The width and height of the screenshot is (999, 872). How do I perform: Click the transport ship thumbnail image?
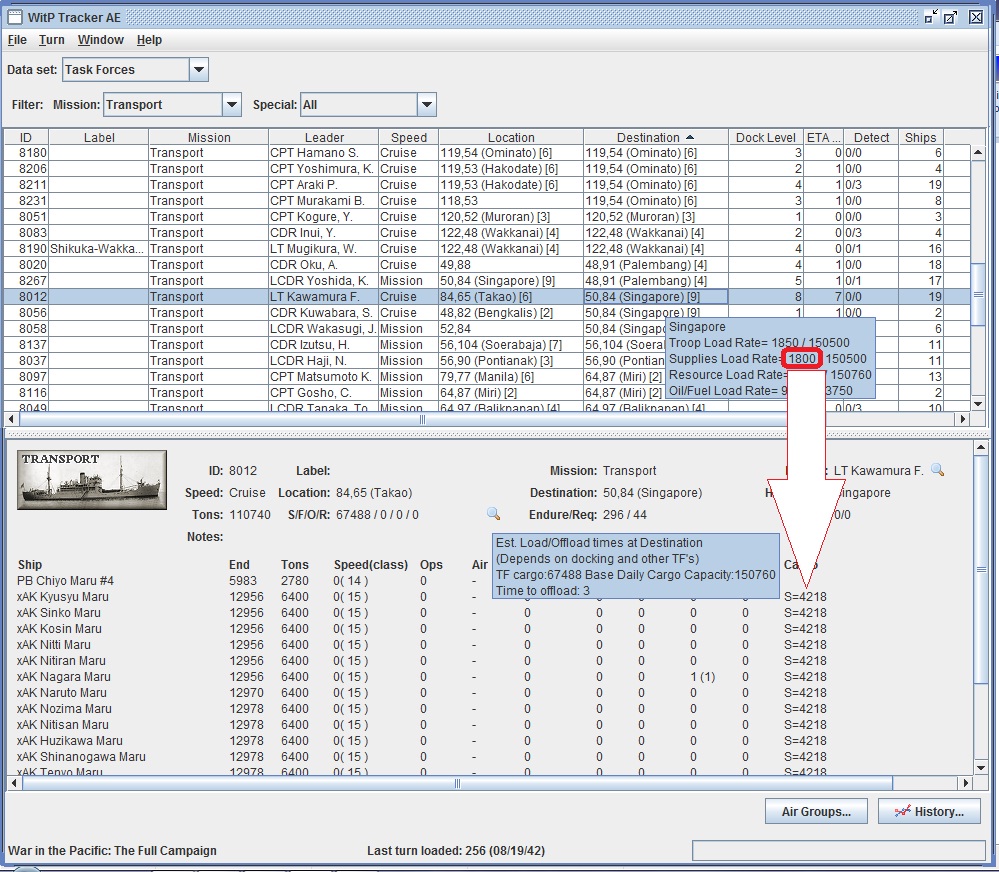coord(91,481)
